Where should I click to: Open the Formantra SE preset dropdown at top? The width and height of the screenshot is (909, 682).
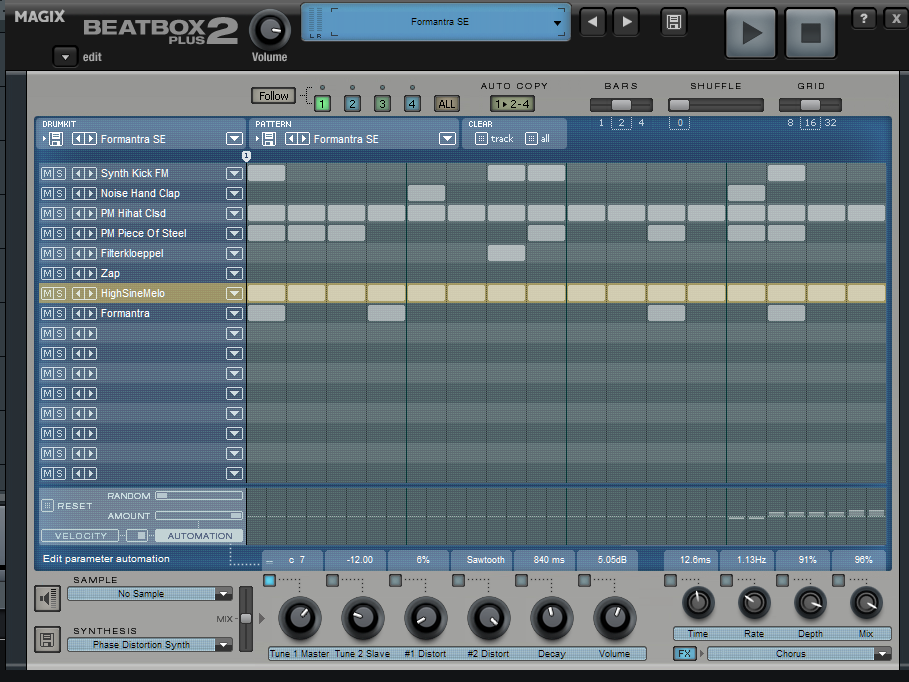[557, 23]
